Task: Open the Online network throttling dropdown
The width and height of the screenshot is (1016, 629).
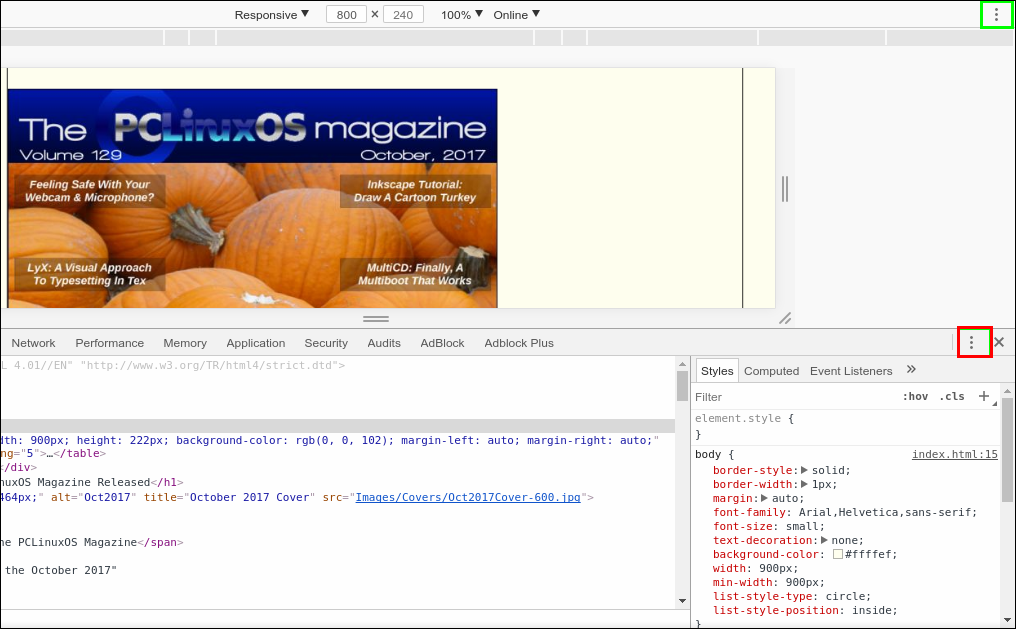Action: pos(516,14)
